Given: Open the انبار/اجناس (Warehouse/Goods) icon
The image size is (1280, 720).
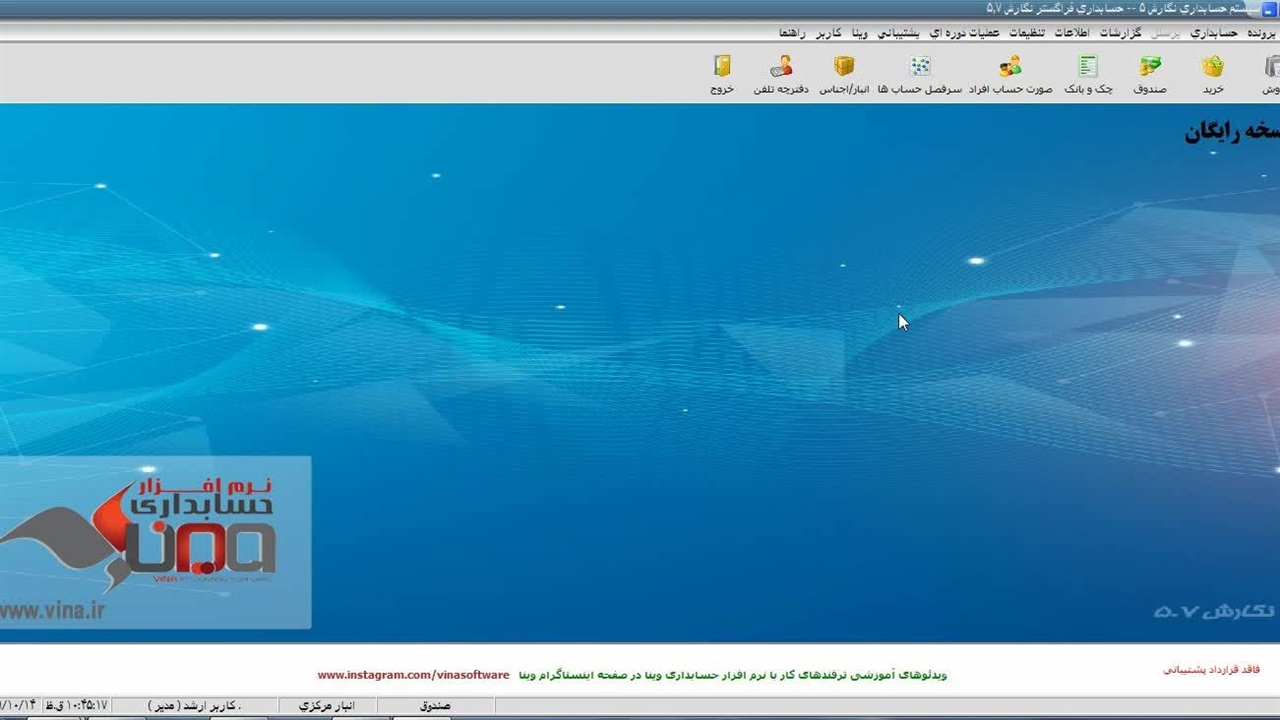Looking at the screenshot, I should tap(844, 75).
